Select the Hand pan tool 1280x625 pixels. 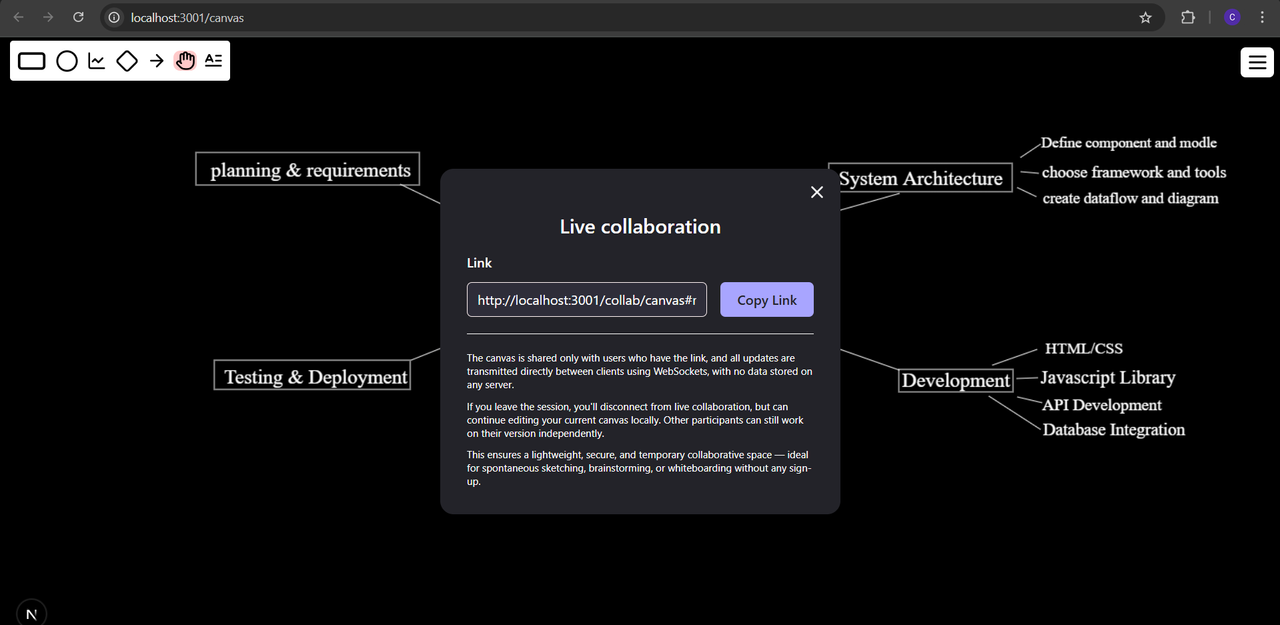185,61
